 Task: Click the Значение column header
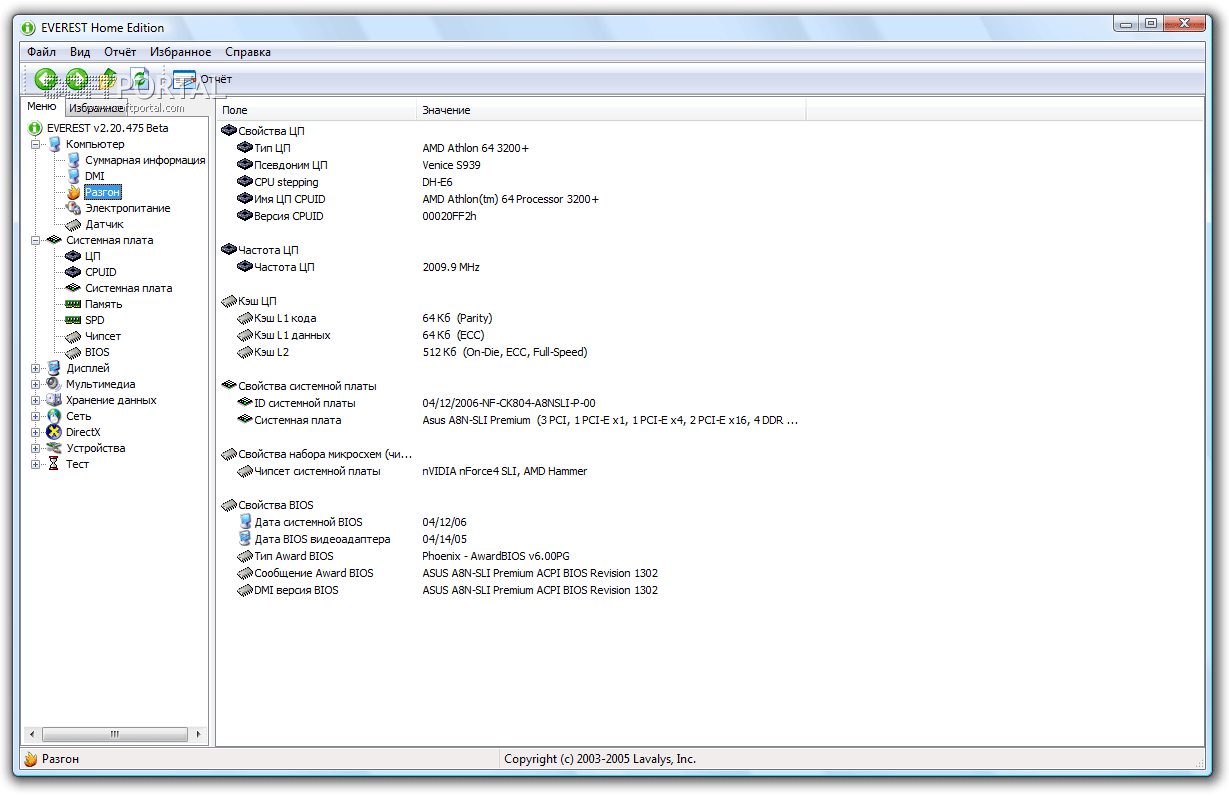point(611,110)
